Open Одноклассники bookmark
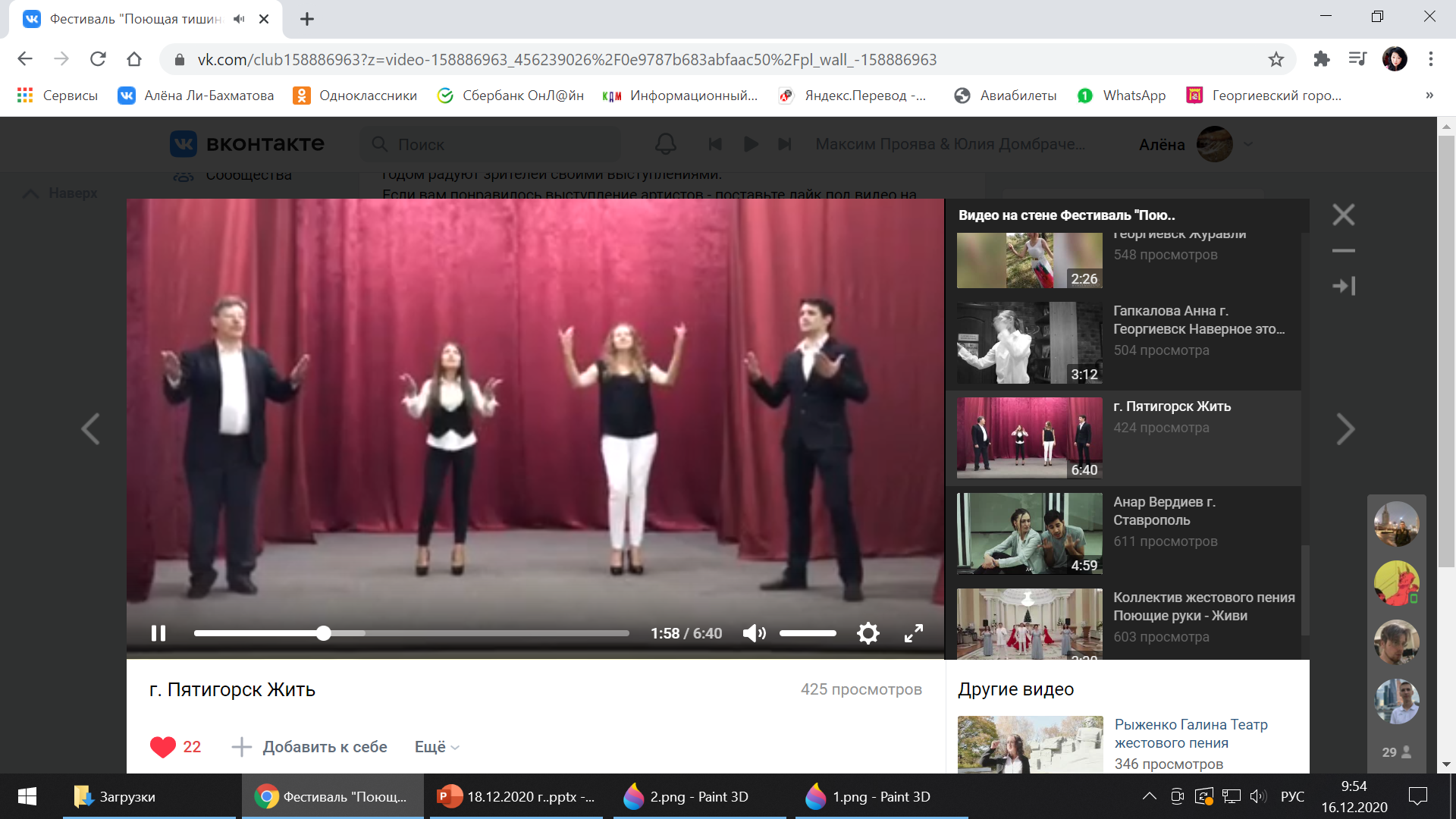 [x=355, y=96]
